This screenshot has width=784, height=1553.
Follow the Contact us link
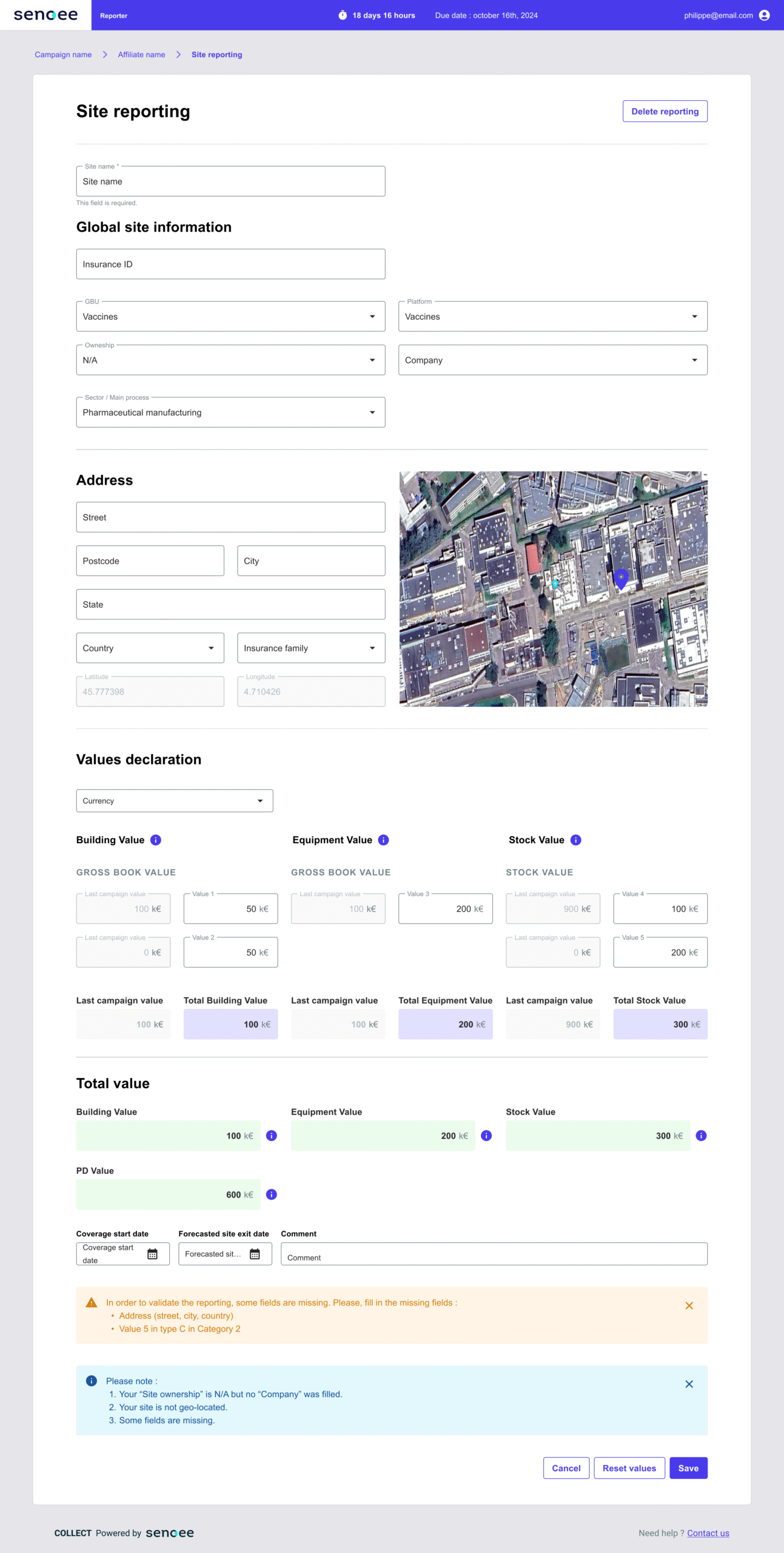pos(708,1533)
